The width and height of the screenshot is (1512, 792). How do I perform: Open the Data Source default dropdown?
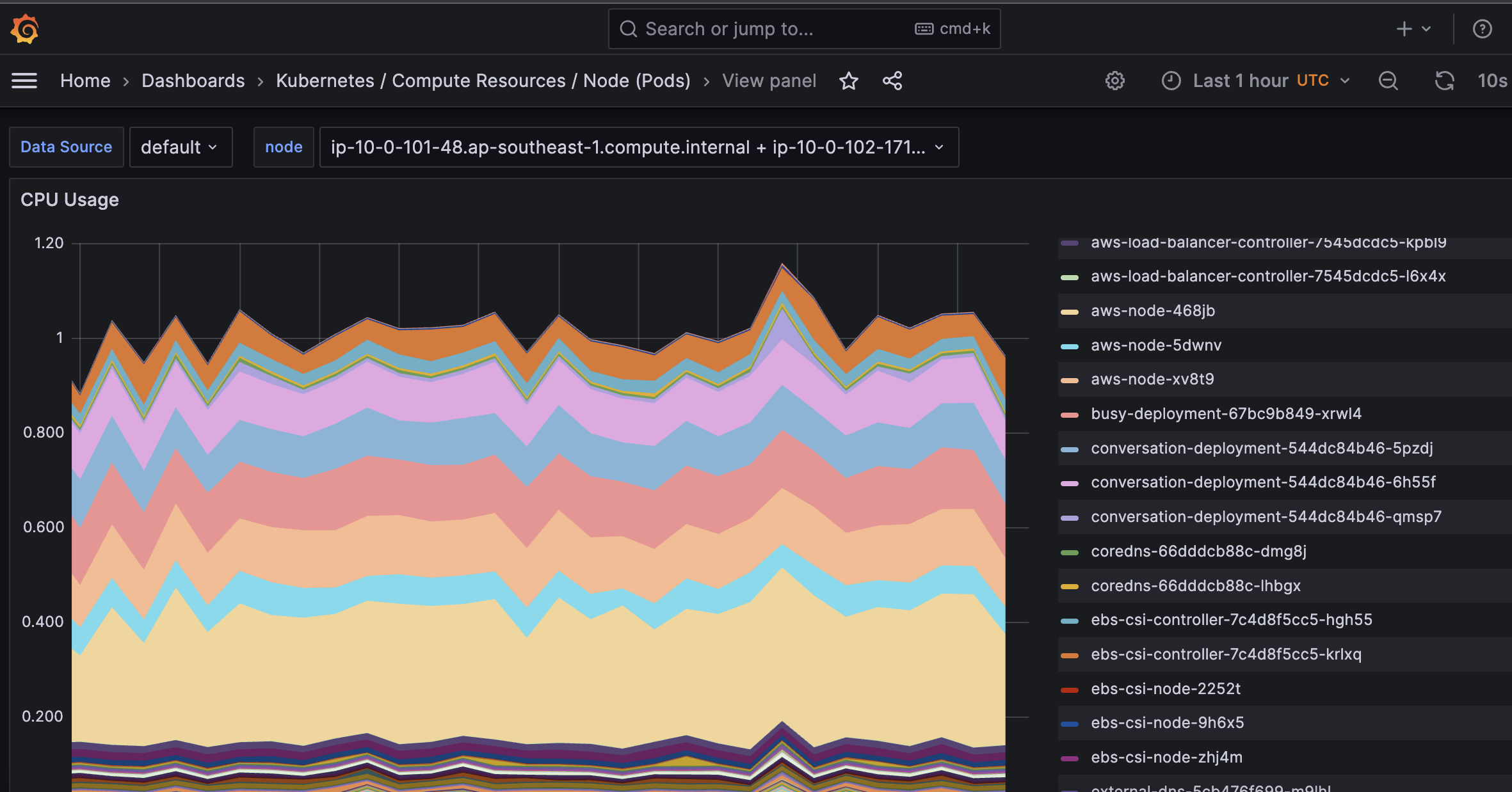[x=180, y=147]
